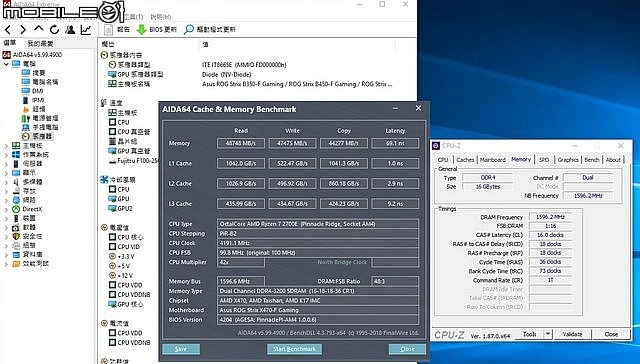The image size is (640, 364).
Task: Go forward with the AIDA64 forward arrow
Action: click(x=23, y=29)
